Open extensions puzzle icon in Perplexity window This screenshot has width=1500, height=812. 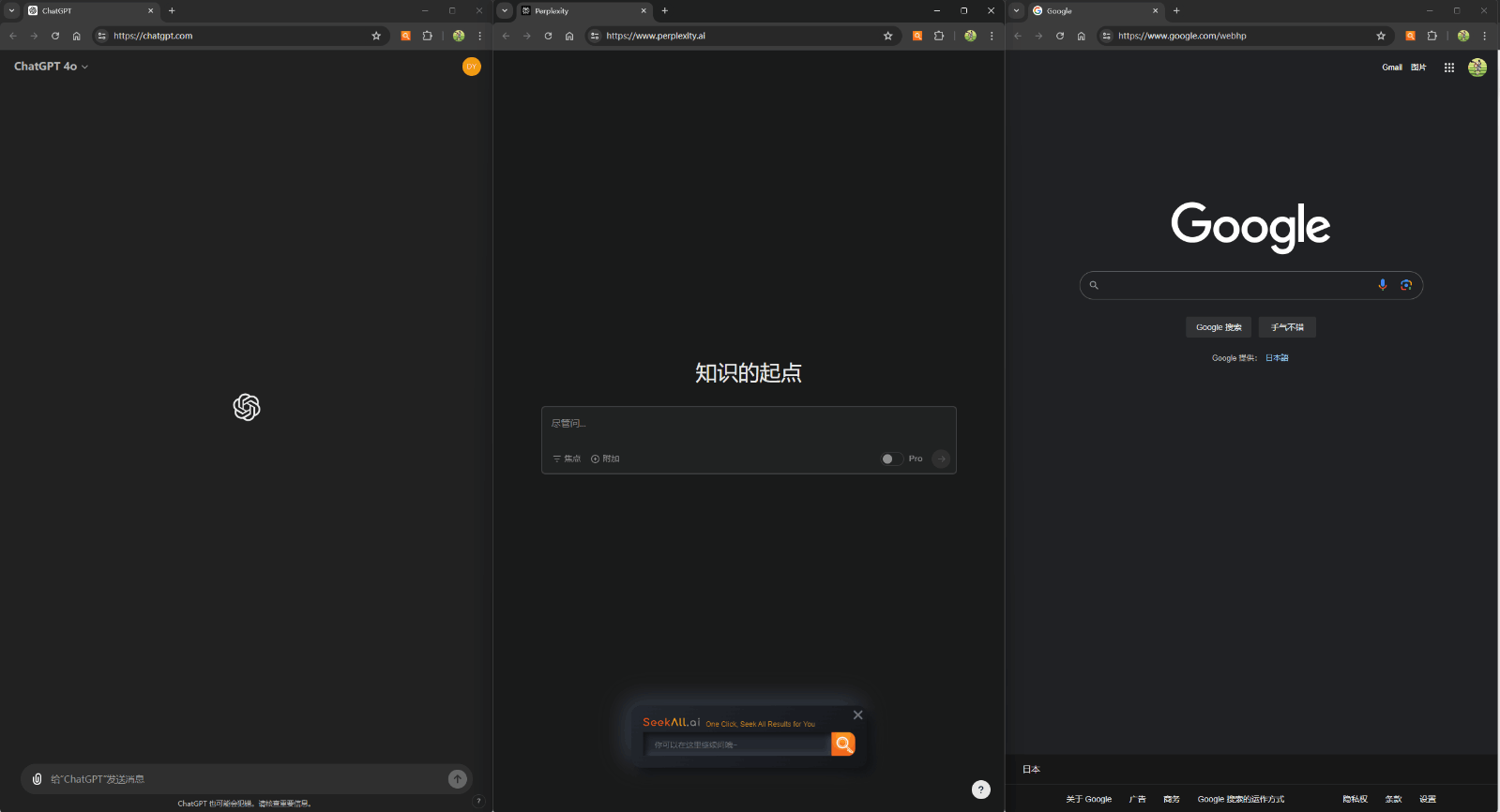pos(939,36)
